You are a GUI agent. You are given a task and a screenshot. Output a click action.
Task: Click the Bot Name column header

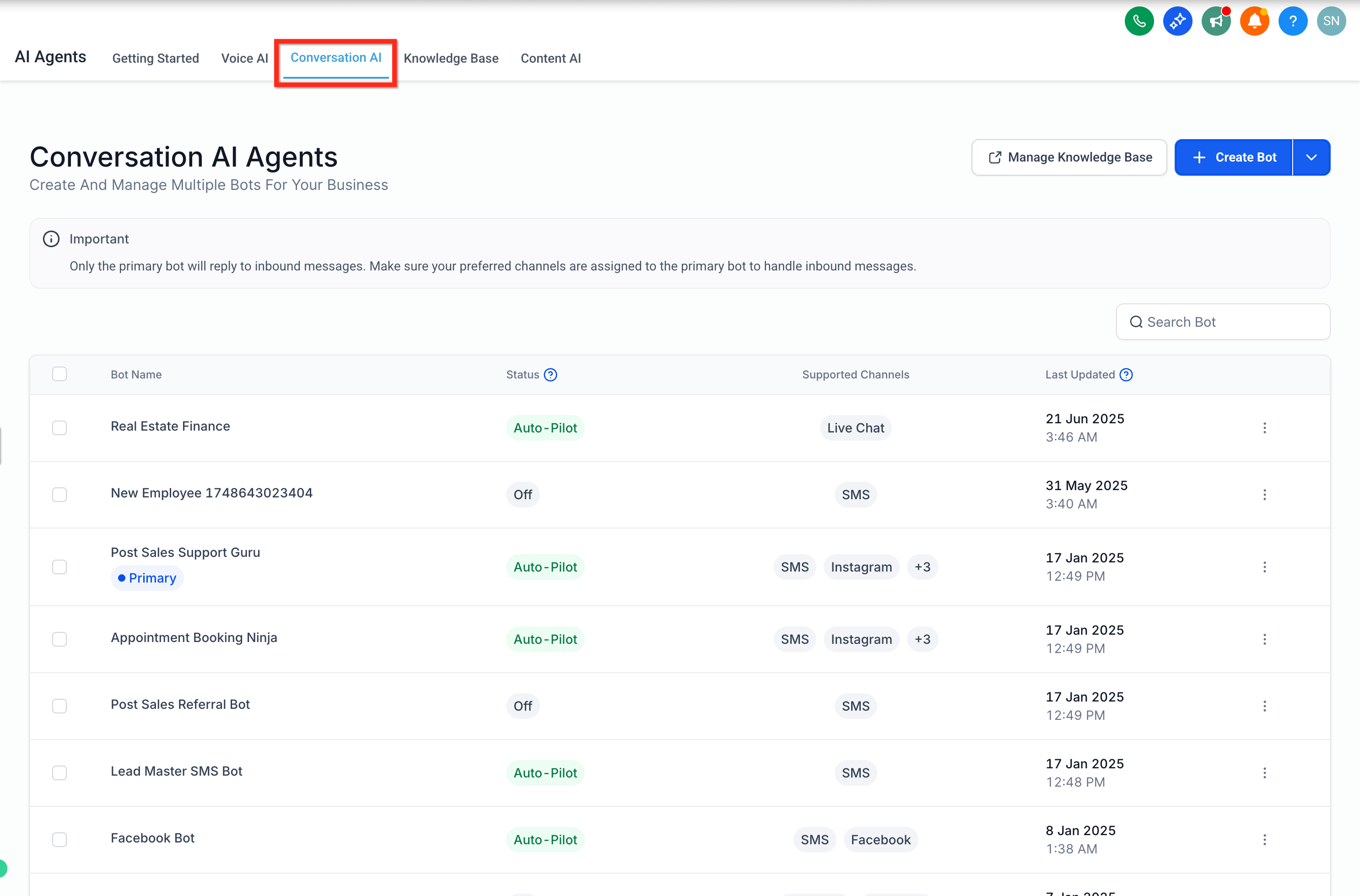click(x=136, y=375)
